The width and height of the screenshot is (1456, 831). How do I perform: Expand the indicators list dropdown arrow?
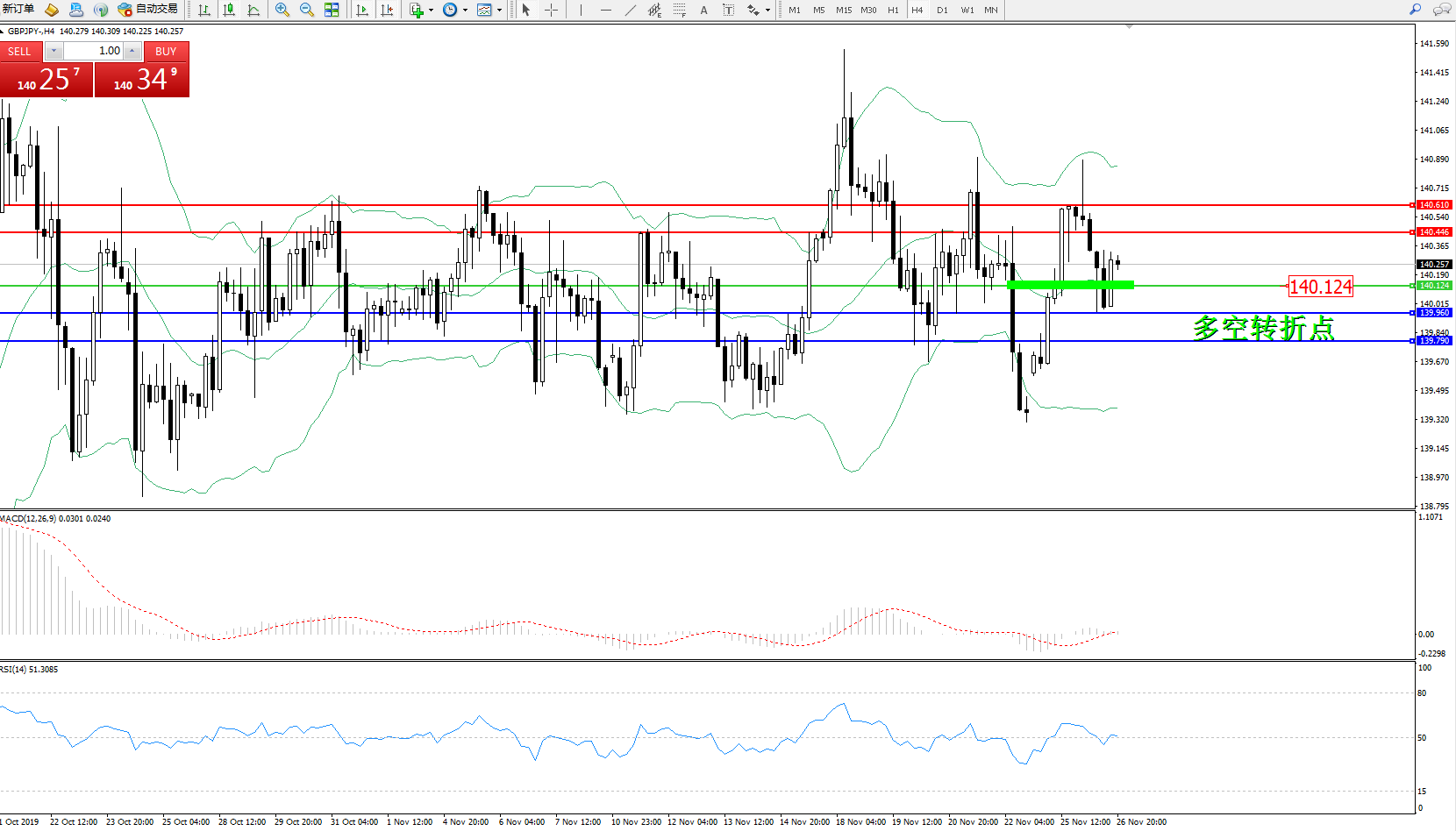[x=431, y=11]
